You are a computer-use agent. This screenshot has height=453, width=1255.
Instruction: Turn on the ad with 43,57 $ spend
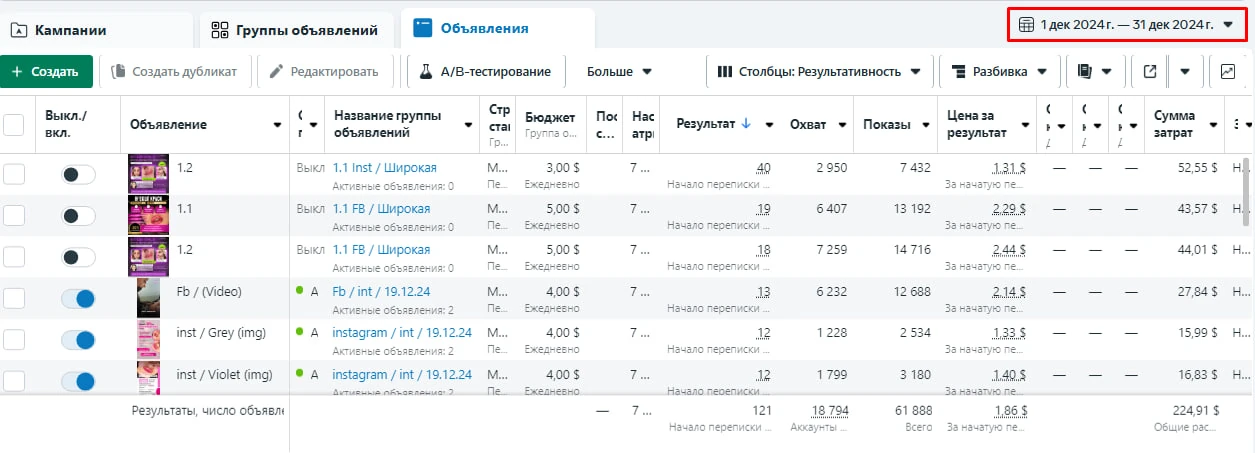pyautogui.click(x=78, y=215)
